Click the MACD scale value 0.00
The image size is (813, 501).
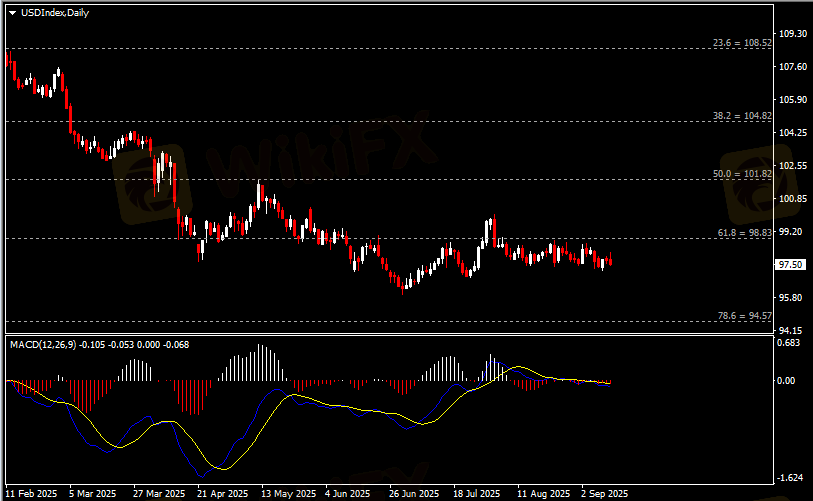click(786, 381)
